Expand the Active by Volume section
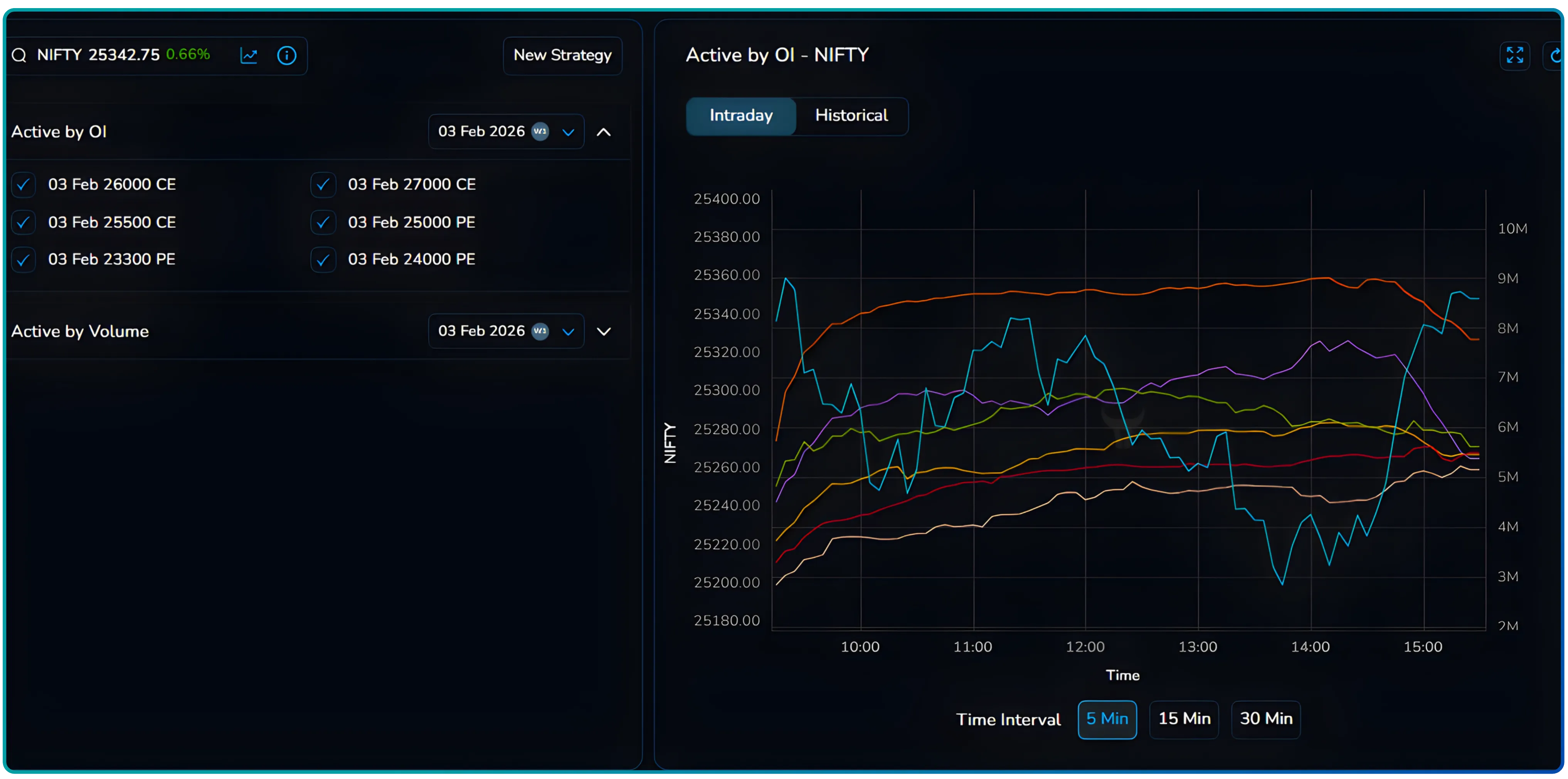This screenshot has height=779, width=1568. coord(603,332)
